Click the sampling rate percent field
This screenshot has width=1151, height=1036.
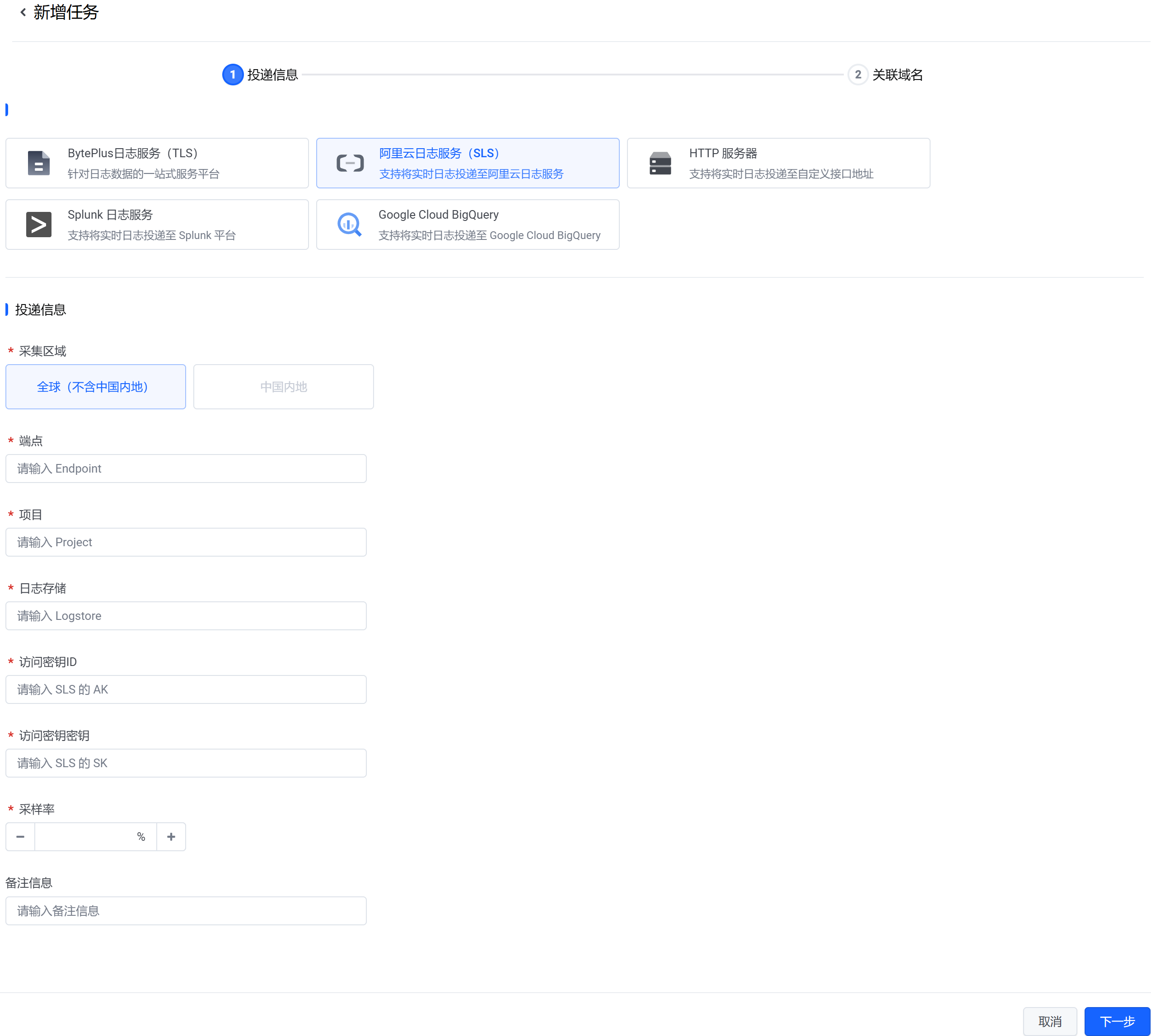(x=85, y=837)
